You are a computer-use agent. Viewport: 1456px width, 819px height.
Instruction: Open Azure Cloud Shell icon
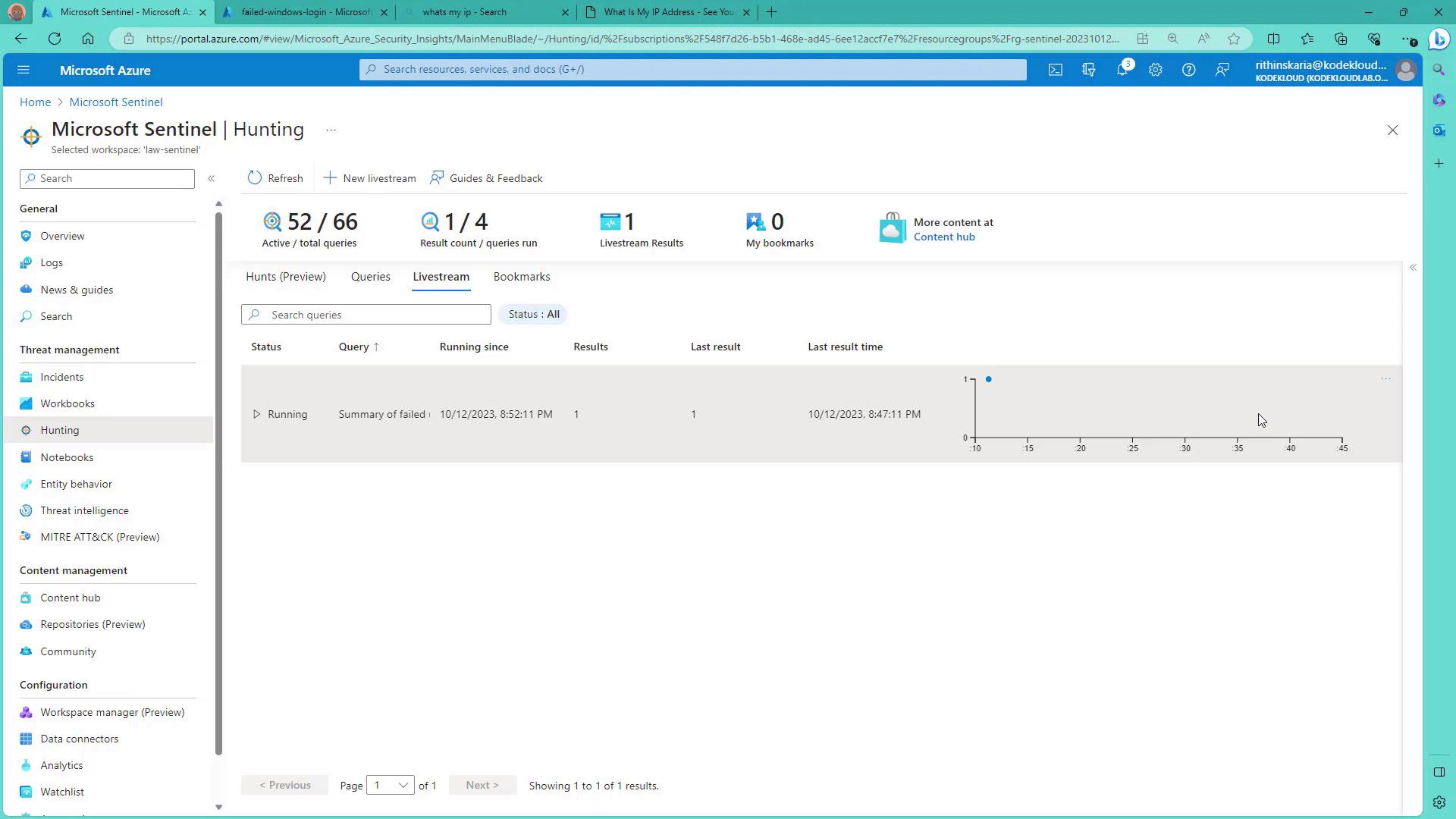point(1055,70)
